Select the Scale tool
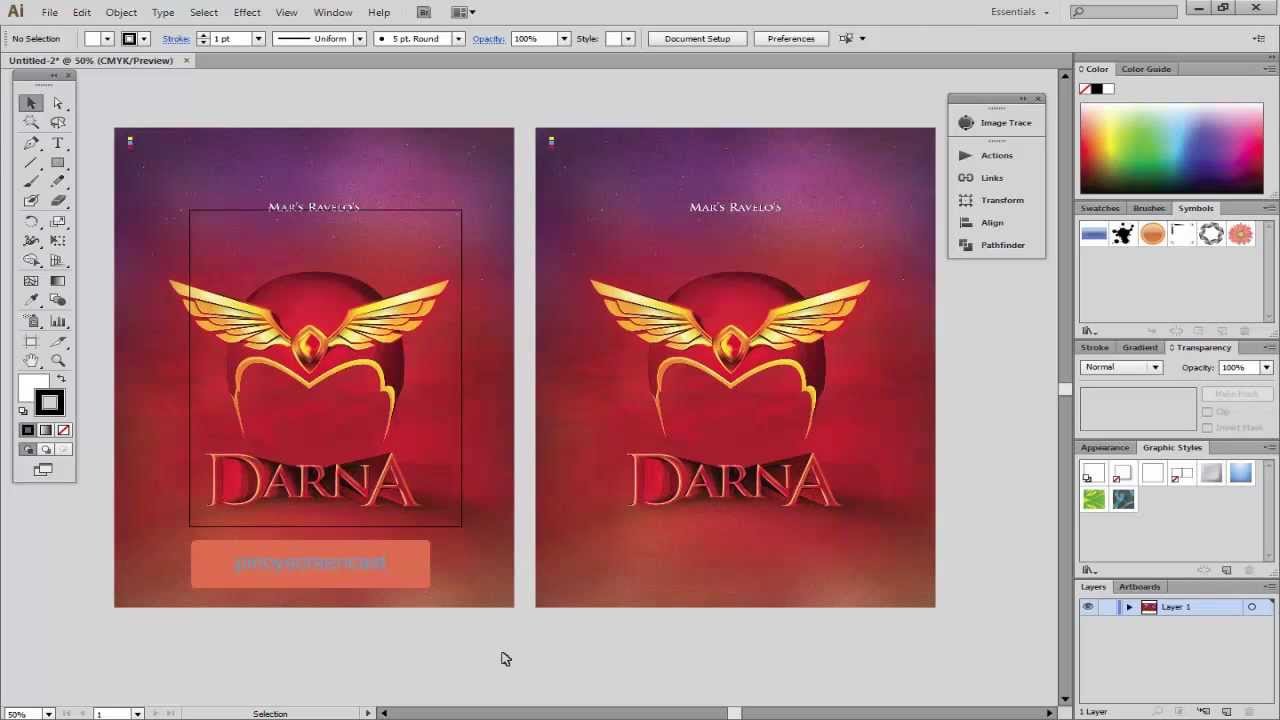 [x=58, y=222]
